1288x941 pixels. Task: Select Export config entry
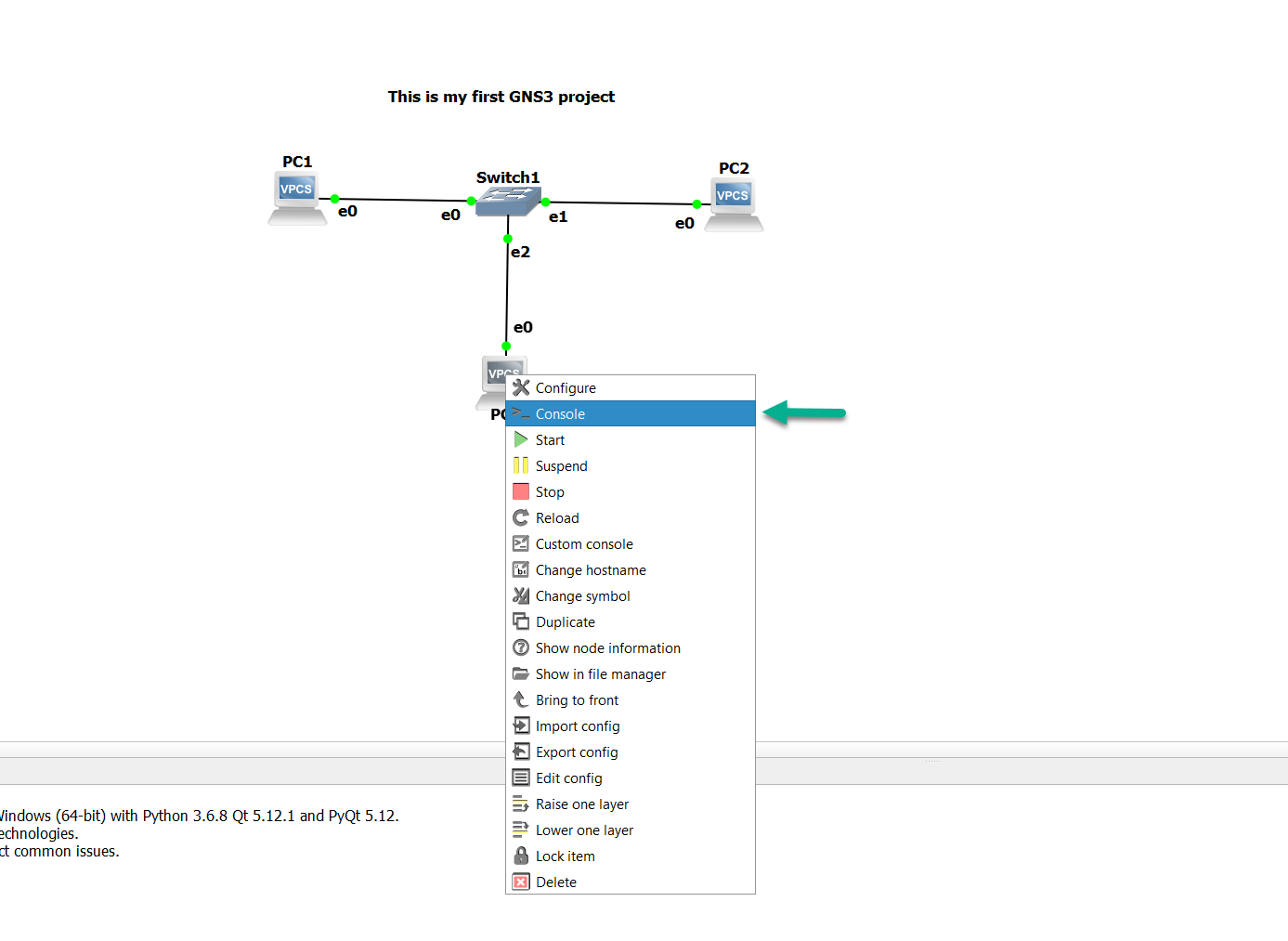point(631,751)
